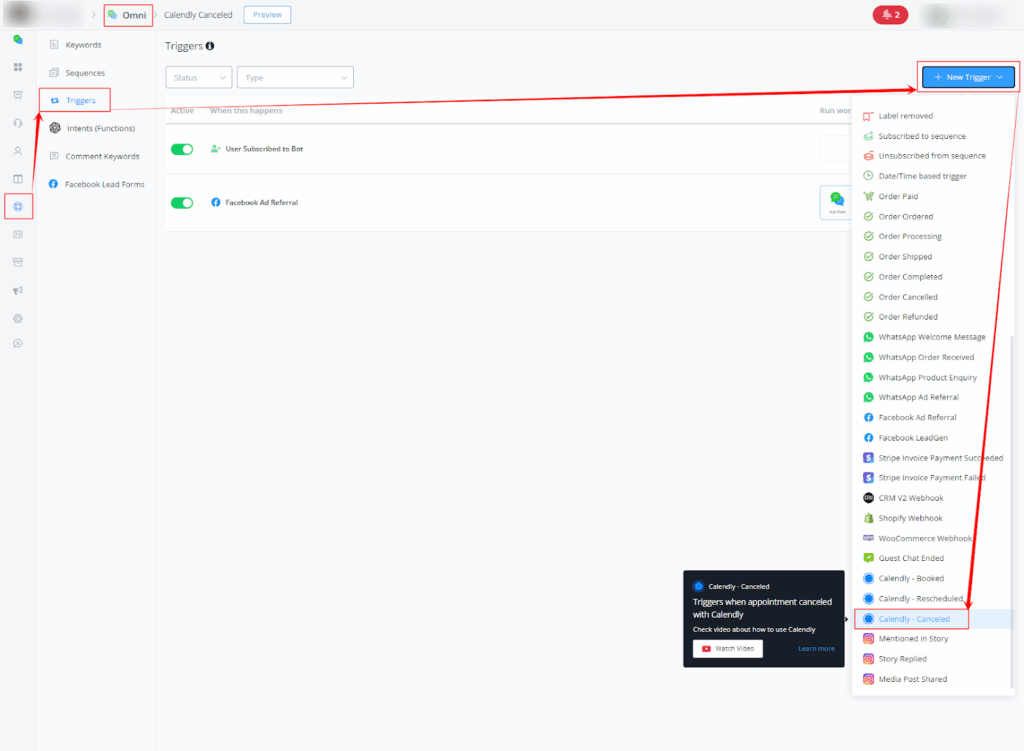Click the Watch Video button
The height and width of the screenshot is (751, 1024).
[x=728, y=649]
